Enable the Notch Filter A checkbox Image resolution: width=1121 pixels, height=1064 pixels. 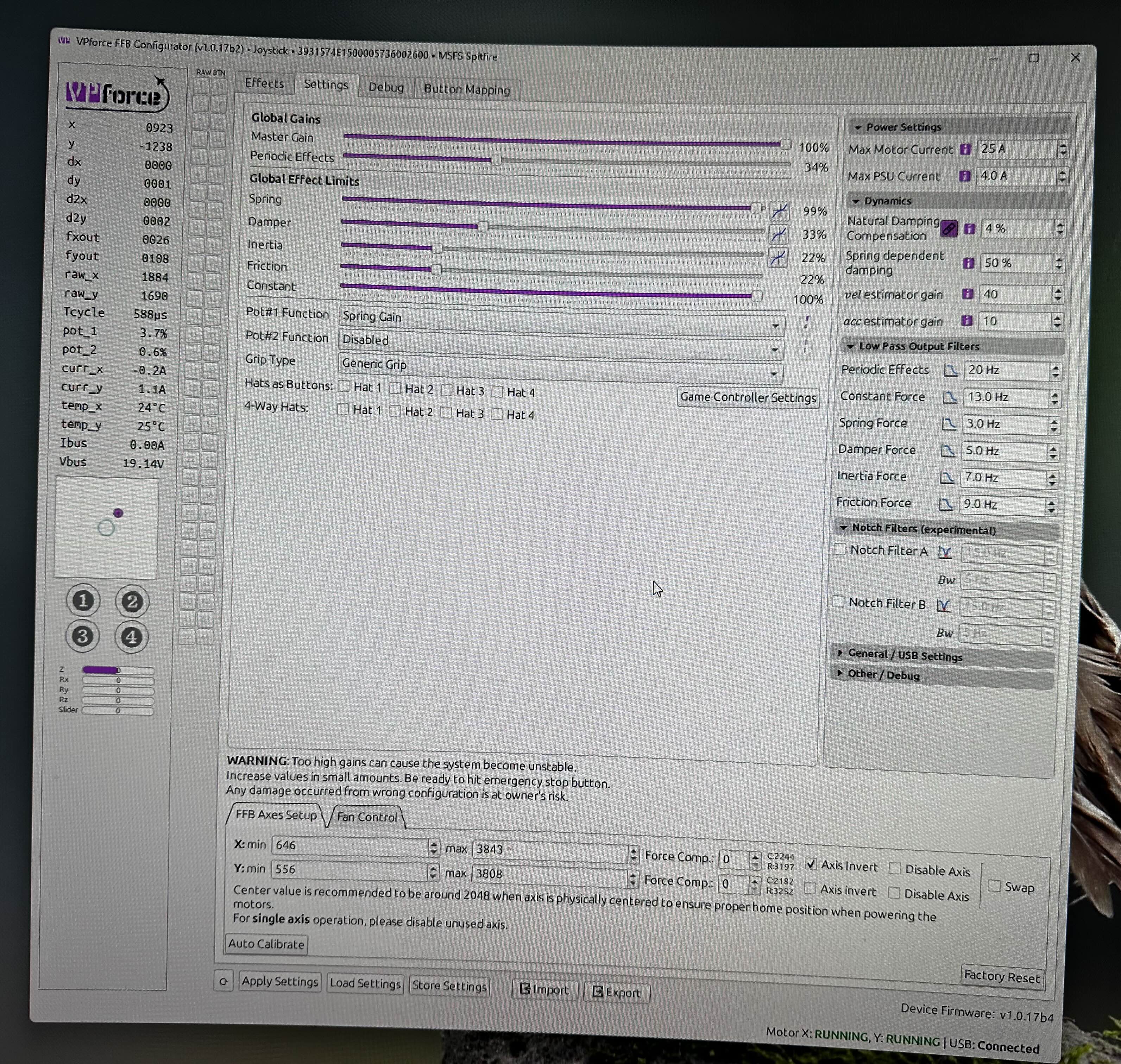[x=840, y=549]
